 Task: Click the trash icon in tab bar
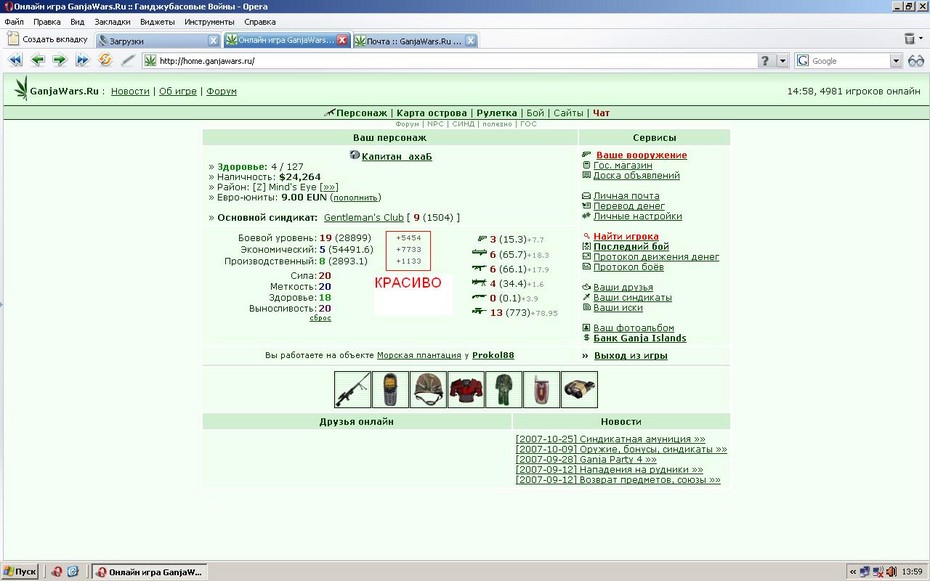point(910,39)
